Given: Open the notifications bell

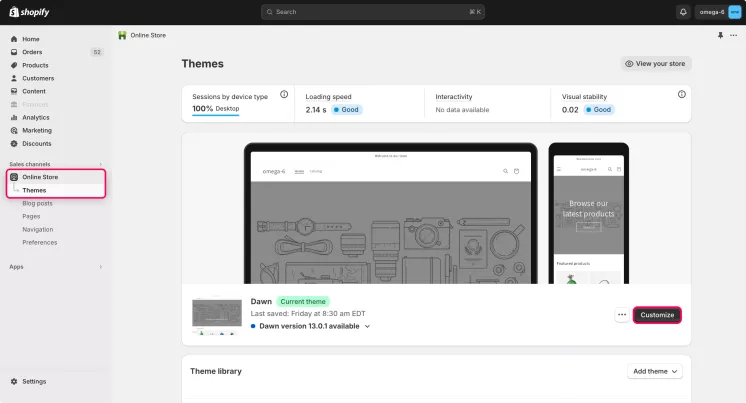Looking at the screenshot, I should tap(683, 12).
